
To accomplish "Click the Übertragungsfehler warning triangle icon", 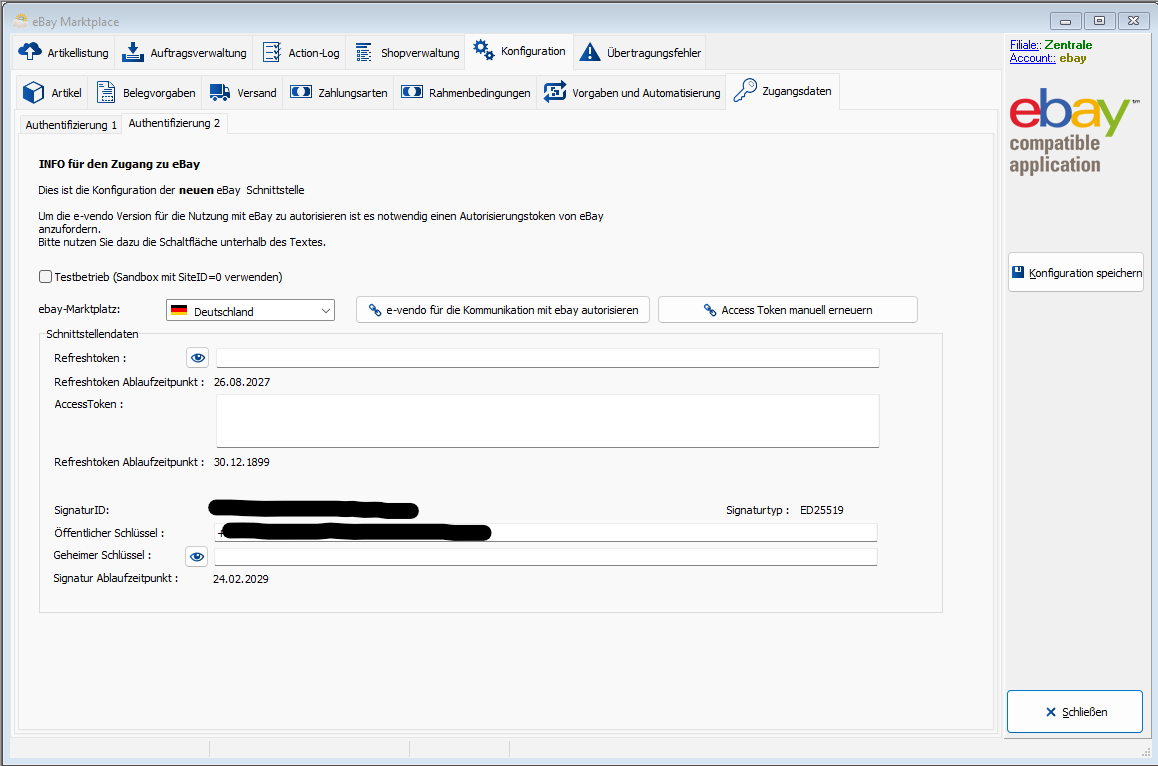I will click(589, 52).
